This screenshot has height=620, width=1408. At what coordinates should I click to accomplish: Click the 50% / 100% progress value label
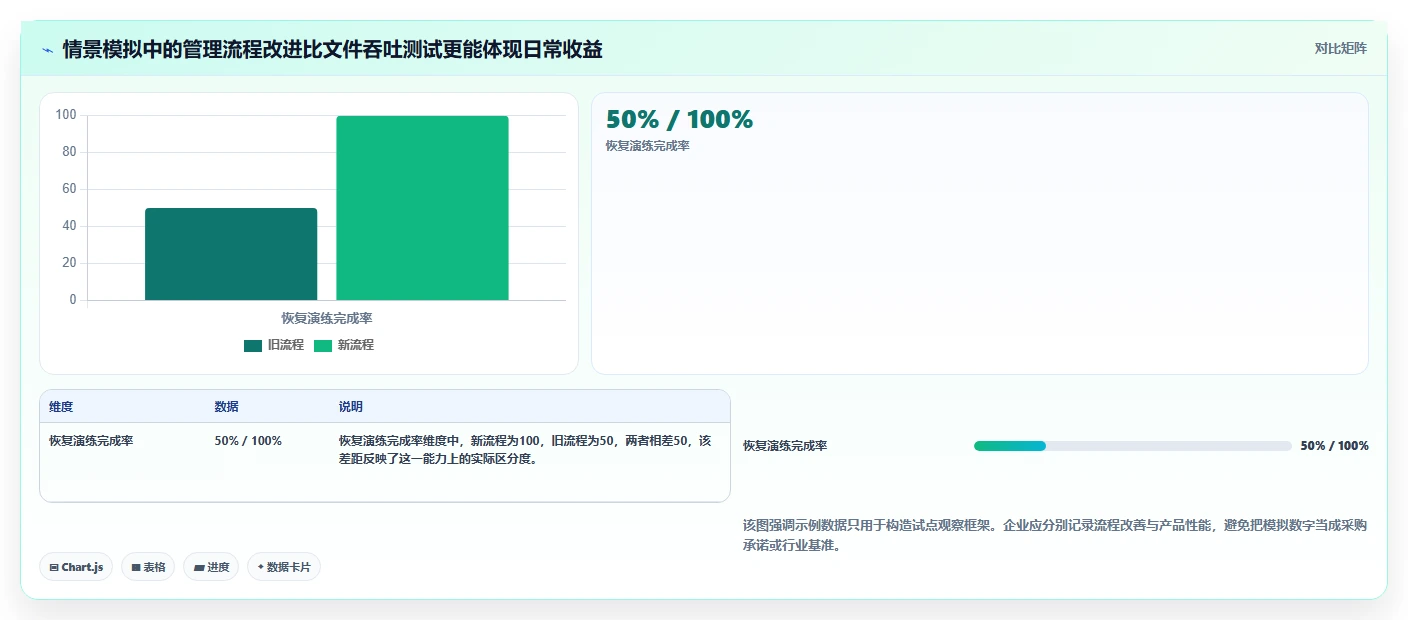point(1334,446)
